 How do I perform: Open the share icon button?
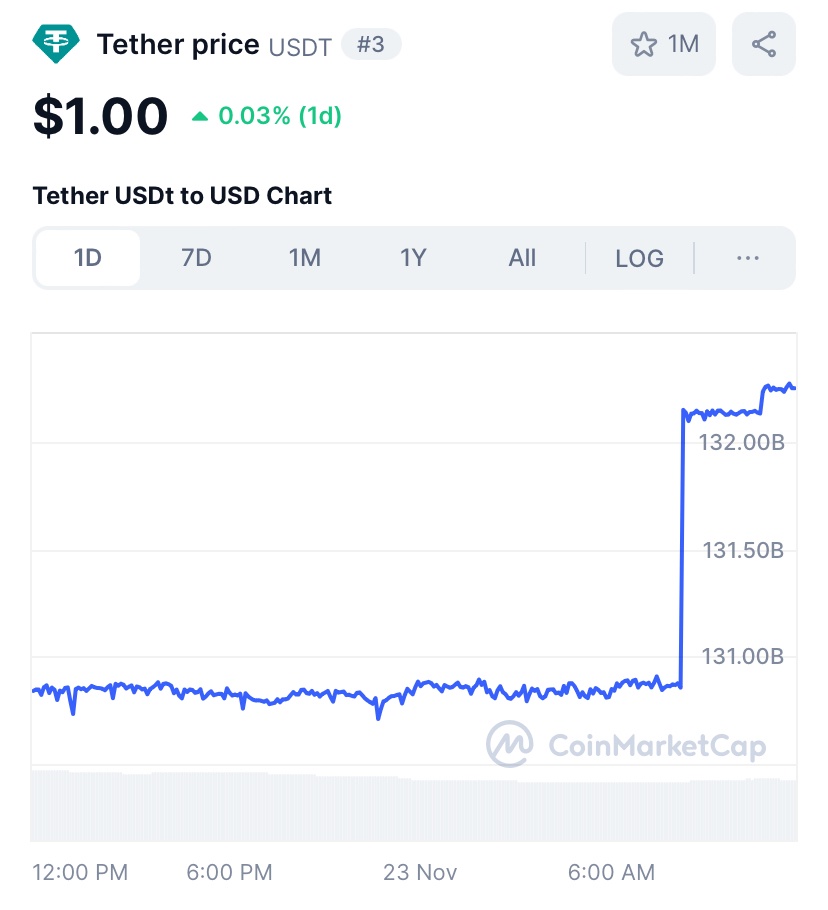[764, 44]
